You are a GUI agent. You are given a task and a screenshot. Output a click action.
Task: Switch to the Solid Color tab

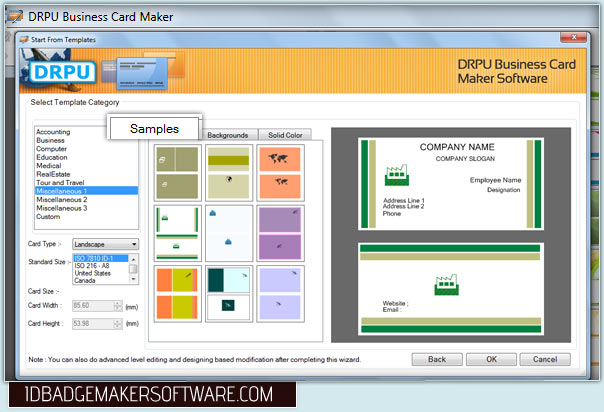point(285,135)
